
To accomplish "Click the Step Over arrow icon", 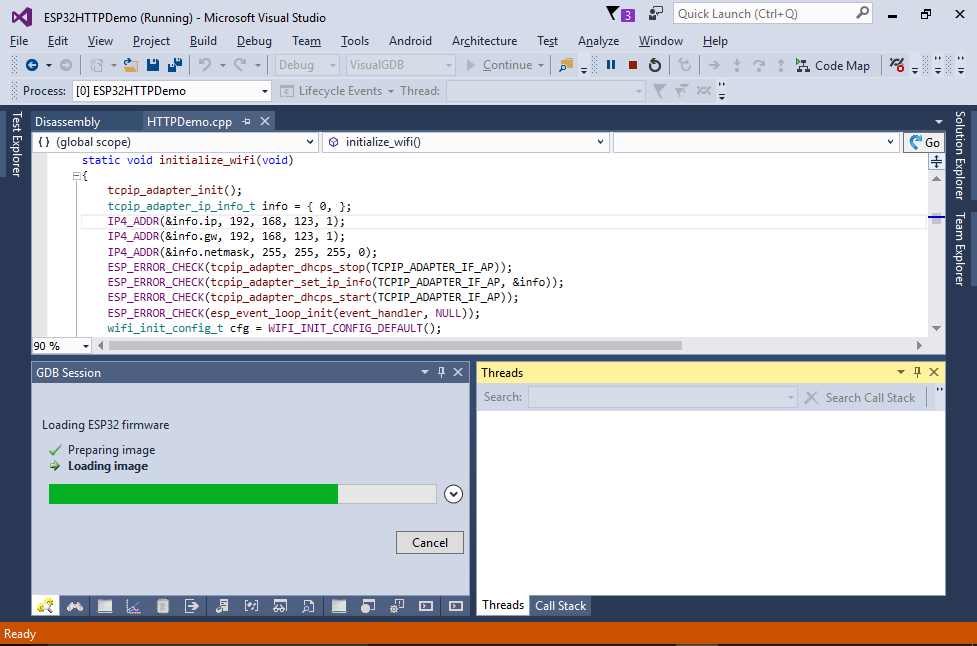I will tap(758, 65).
